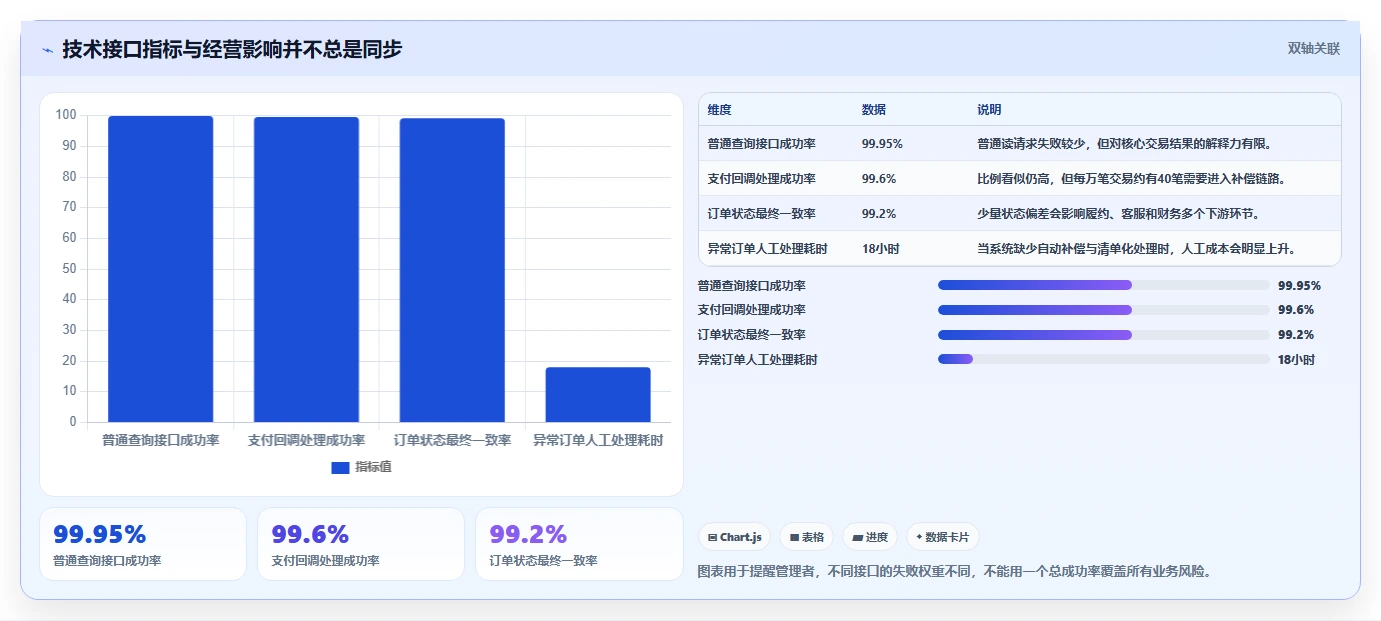Click the 99.95% data card
Screen dimensions: 1381x621
[143, 544]
